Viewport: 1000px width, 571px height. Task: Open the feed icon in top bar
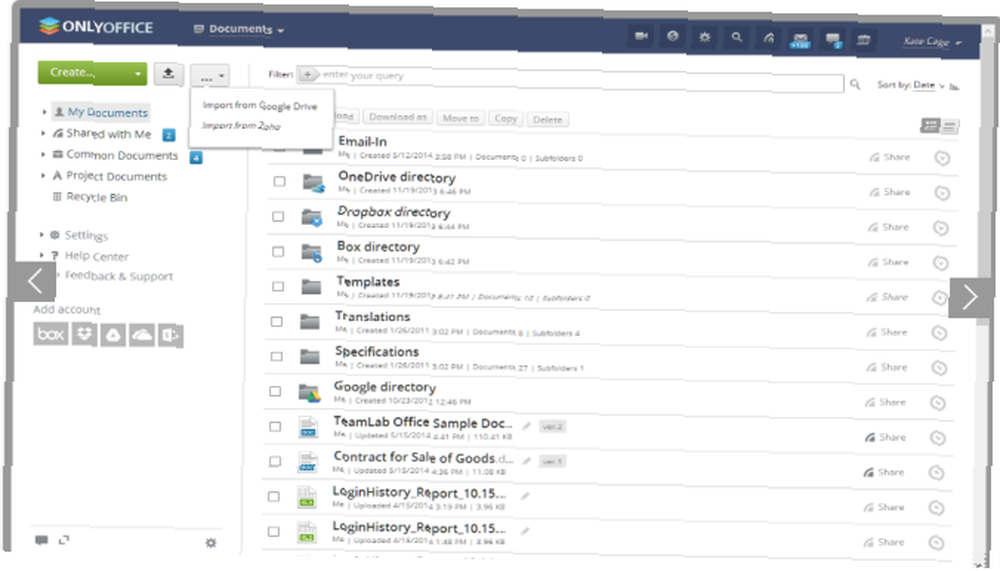tap(769, 38)
